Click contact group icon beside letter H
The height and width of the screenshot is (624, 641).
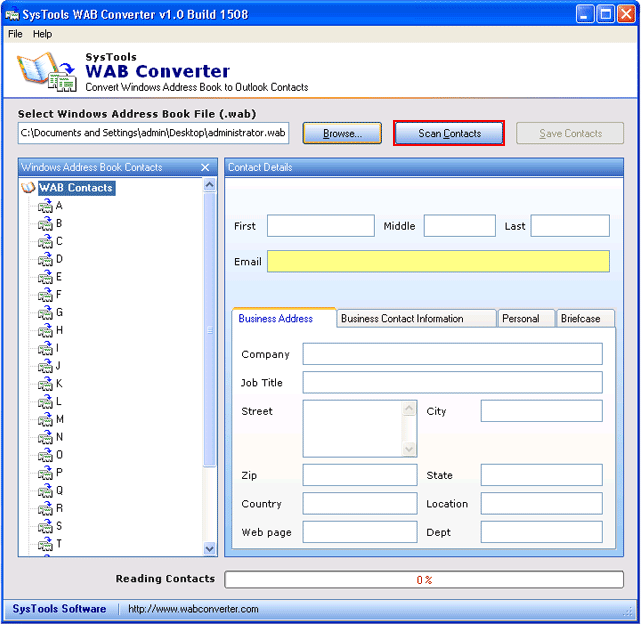[x=45, y=330]
